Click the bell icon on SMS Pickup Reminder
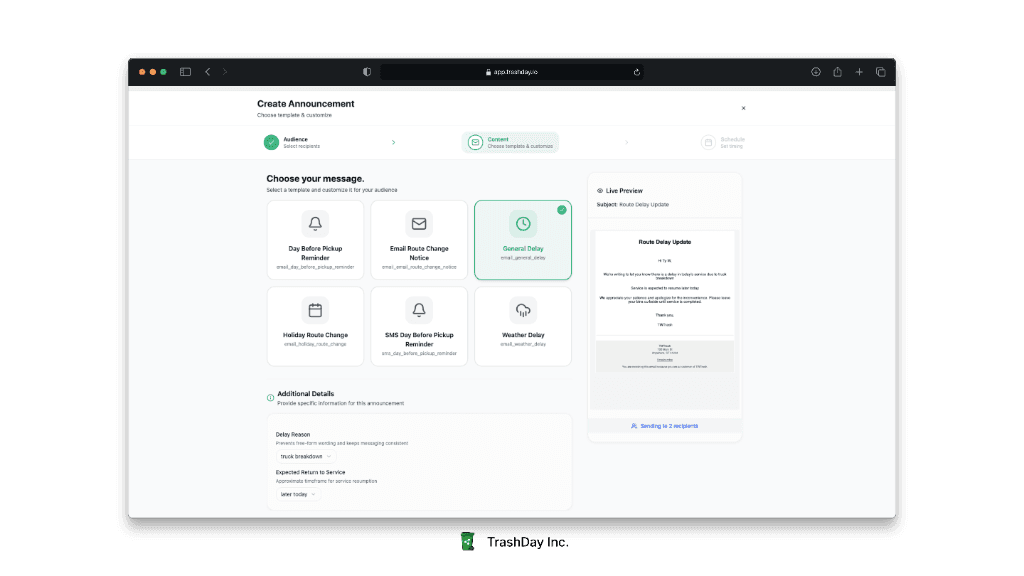The image size is (1024, 576). pos(419,310)
